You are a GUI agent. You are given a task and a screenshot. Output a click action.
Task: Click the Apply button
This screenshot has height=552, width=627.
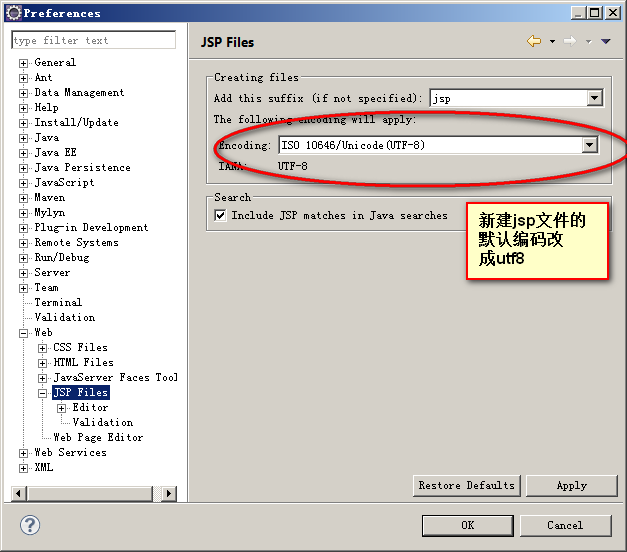[x=571, y=485]
